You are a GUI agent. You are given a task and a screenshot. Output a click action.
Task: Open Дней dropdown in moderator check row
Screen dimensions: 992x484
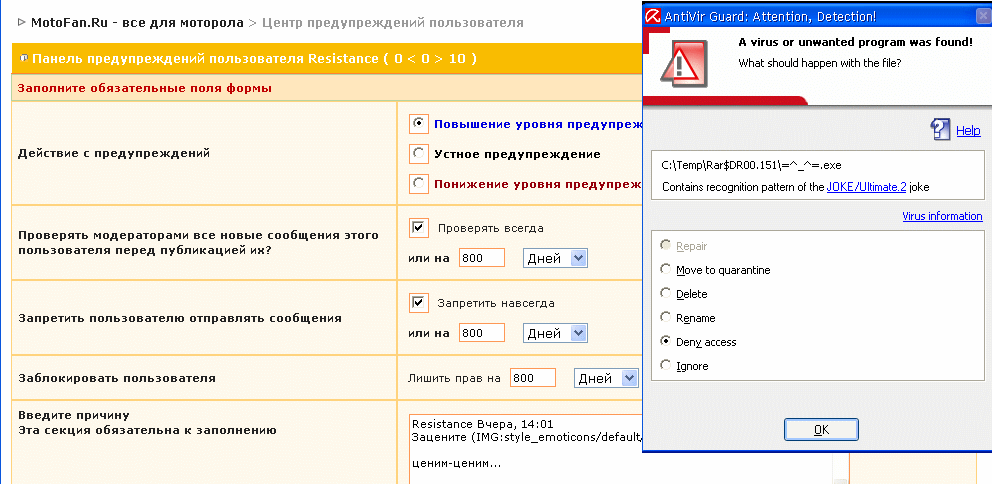point(555,259)
